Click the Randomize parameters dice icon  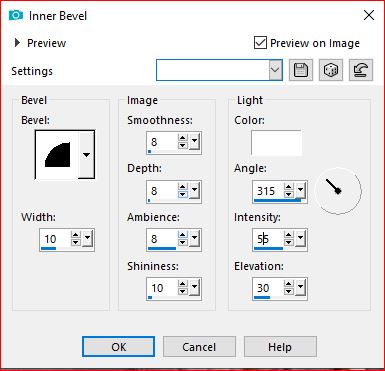coord(331,70)
